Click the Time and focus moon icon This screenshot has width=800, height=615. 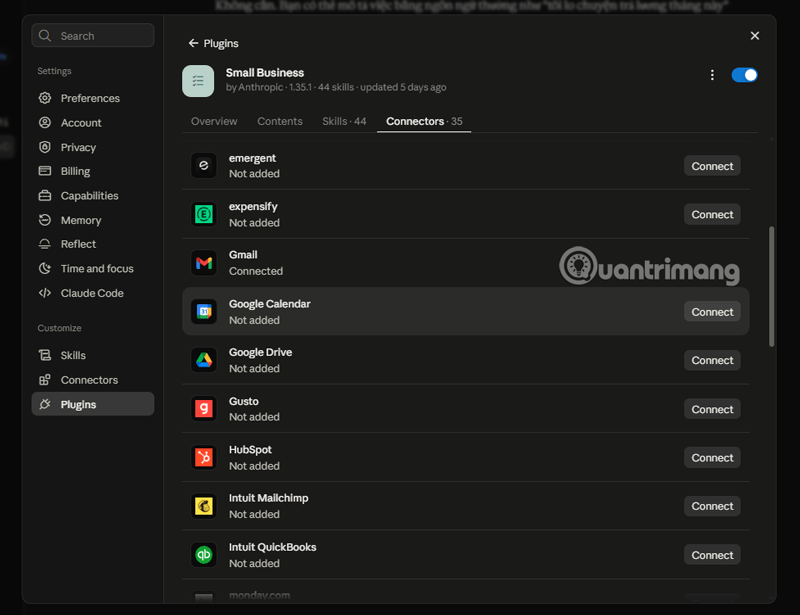click(x=45, y=268)
